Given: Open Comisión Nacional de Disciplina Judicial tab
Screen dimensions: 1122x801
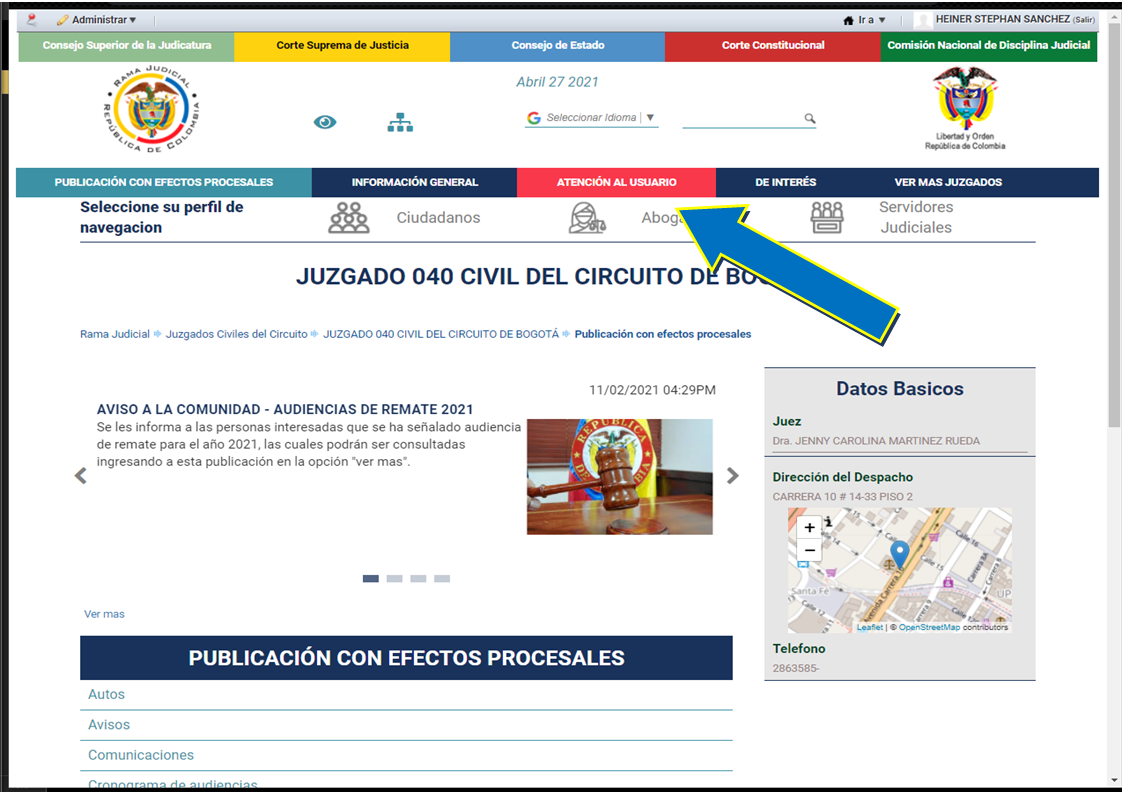Looking at the screenshot, I should click(x=988, y=45).
